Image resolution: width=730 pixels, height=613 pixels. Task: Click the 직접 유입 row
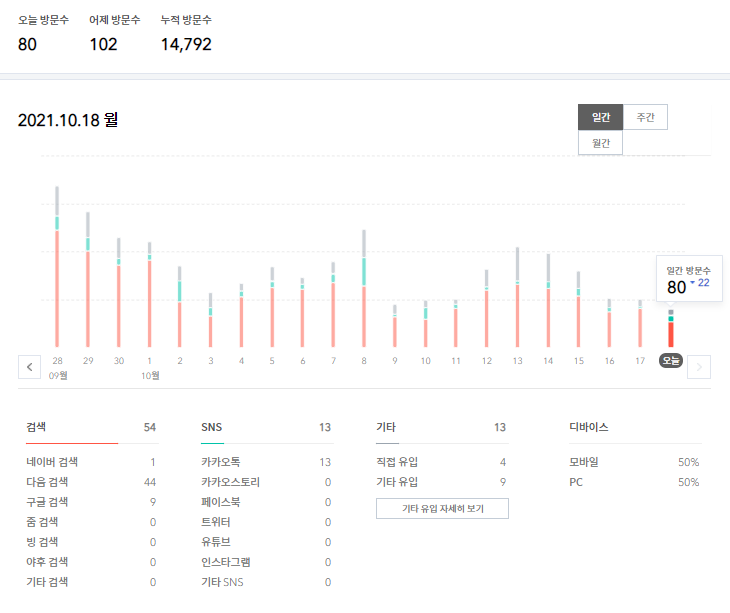(442, 462)
